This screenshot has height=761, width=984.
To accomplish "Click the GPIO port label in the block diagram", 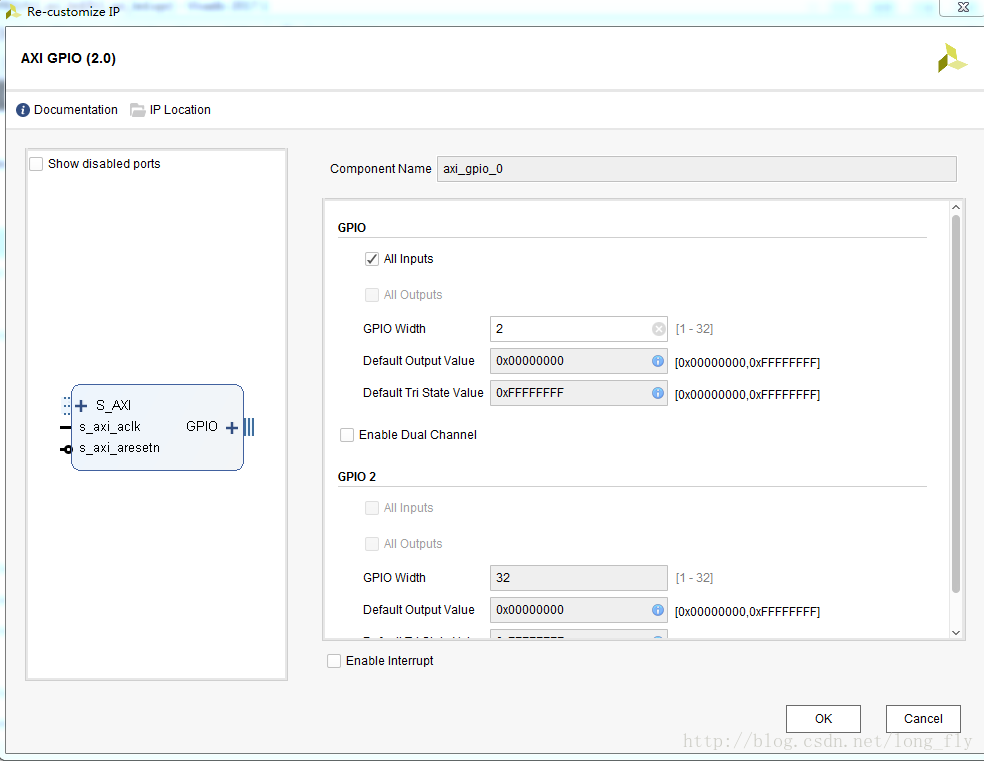I will point(201,427).
